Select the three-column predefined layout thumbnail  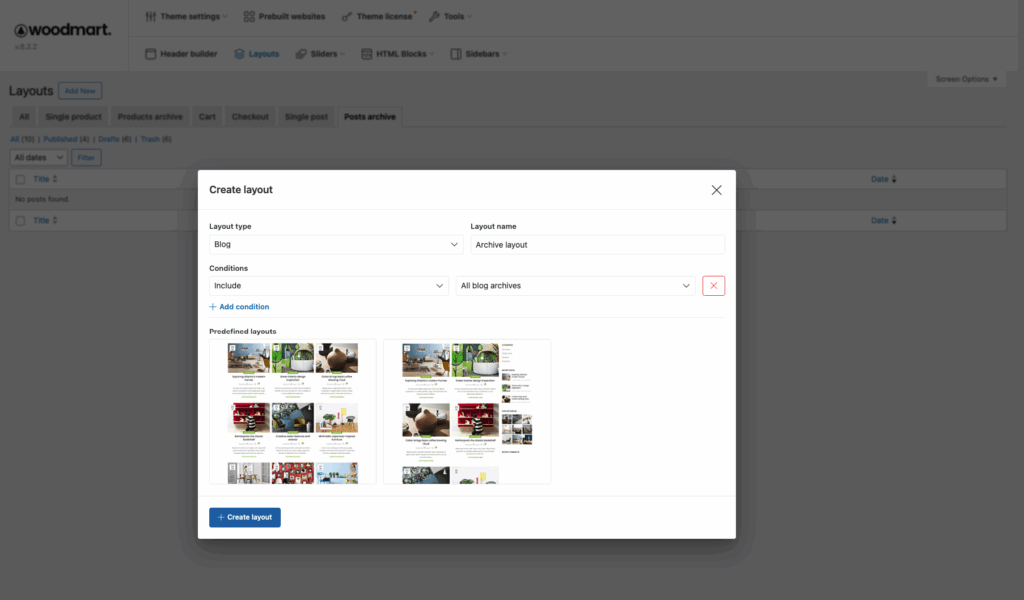pyautogui.click(x=293, y=411)
